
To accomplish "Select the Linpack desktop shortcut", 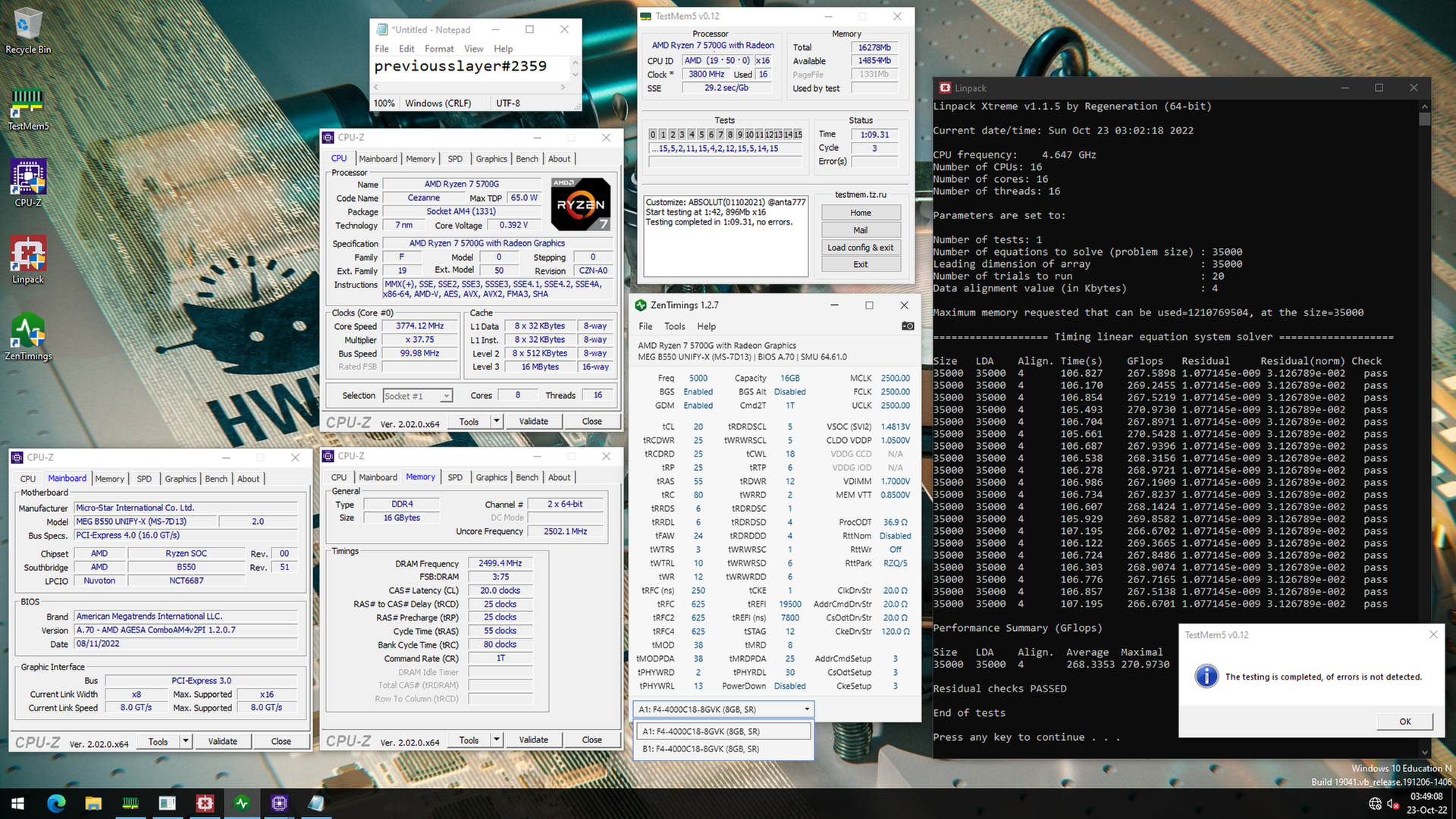I will point(28,260).
